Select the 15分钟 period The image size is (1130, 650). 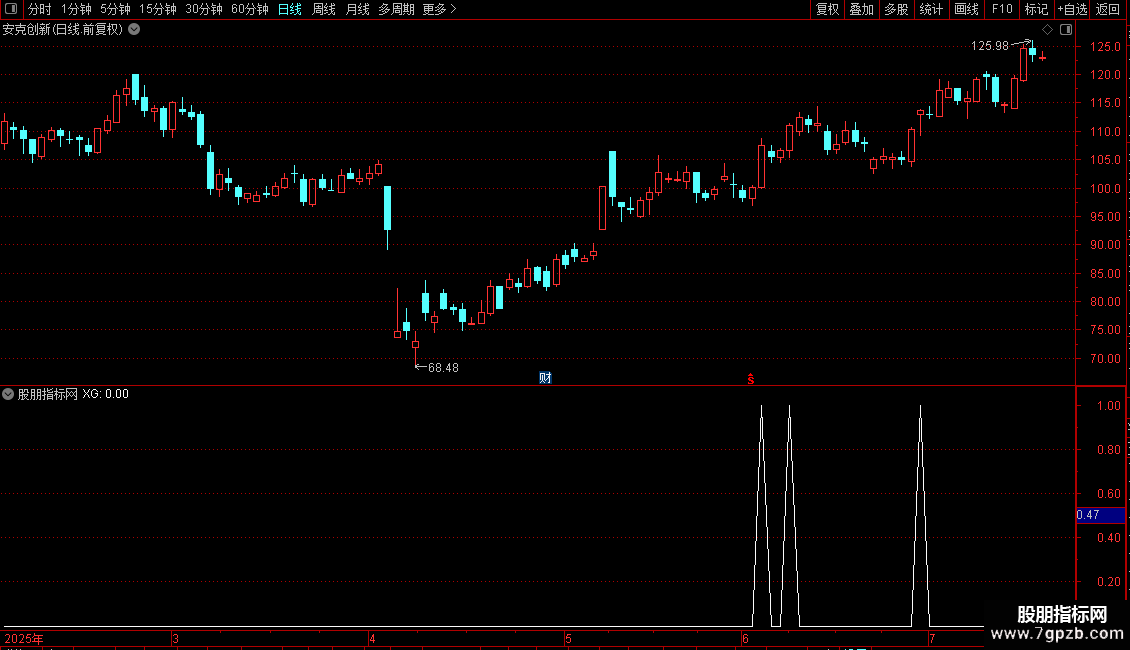coord(157,9)
